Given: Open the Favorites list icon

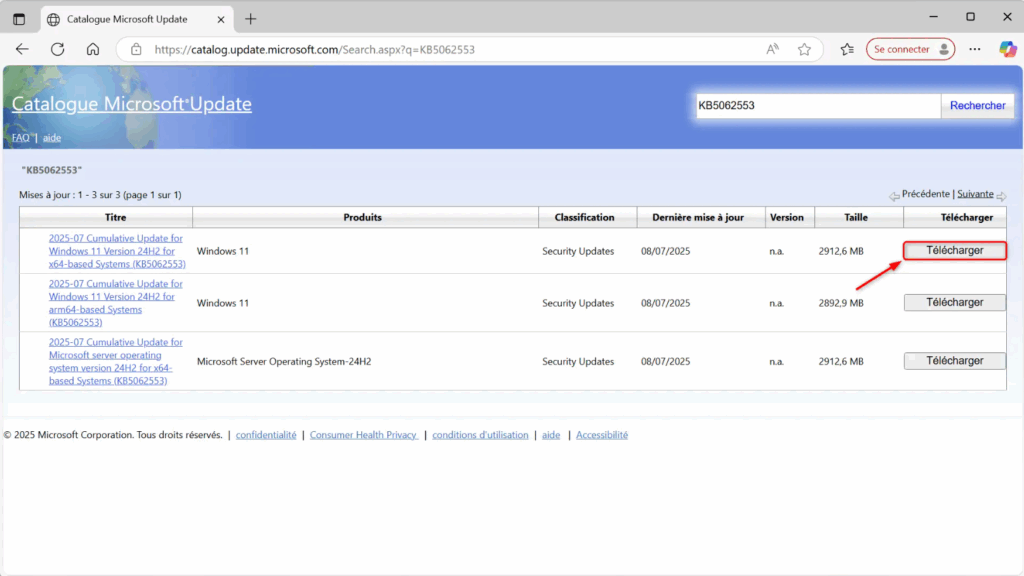Looking at the screenshot, I should pyautogui.click(x=847, y=49).
